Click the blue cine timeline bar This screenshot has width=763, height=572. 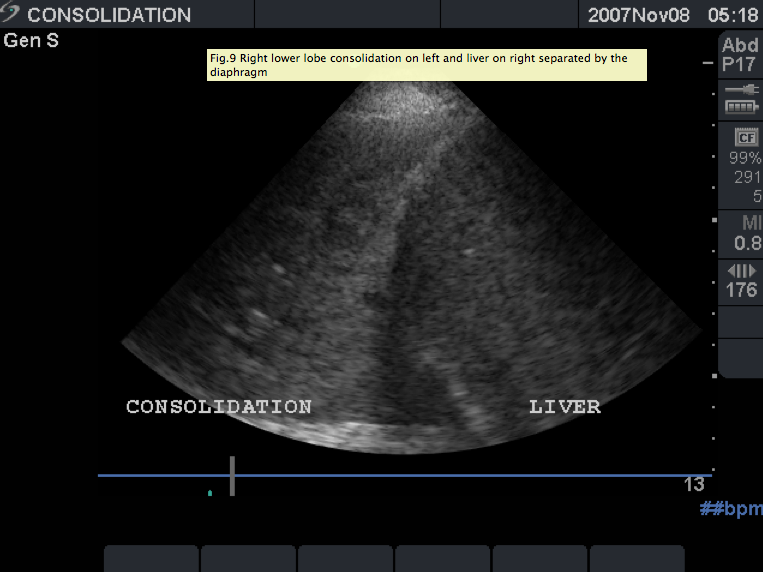[405, 475]
